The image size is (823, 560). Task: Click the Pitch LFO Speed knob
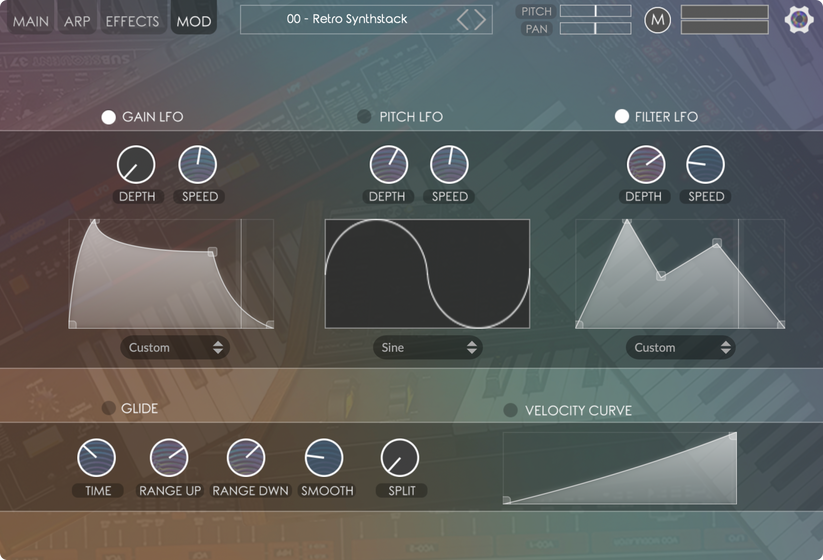tap(449, 165)
